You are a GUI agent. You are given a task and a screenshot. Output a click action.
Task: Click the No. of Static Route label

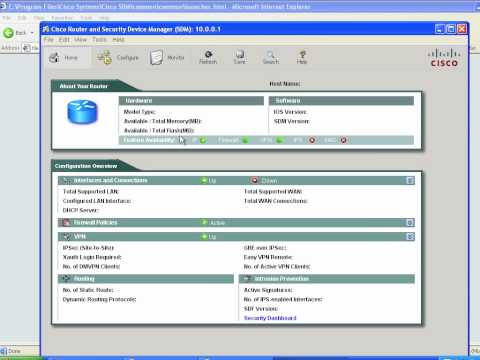(x=88, y=290)
